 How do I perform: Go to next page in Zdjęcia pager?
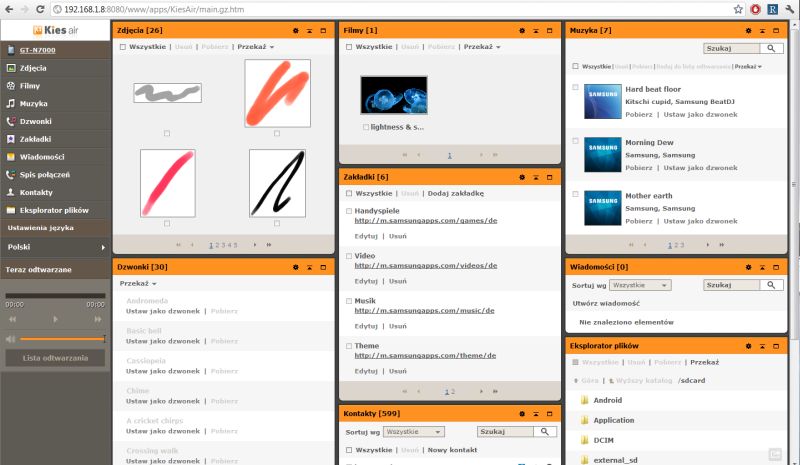255,245
